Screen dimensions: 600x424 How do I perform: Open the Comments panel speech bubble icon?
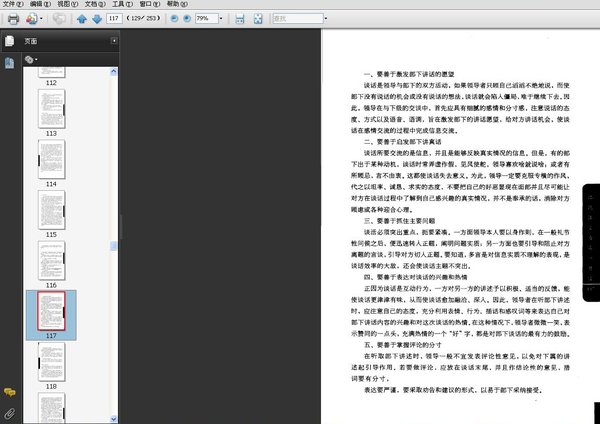tap(10, 392)
